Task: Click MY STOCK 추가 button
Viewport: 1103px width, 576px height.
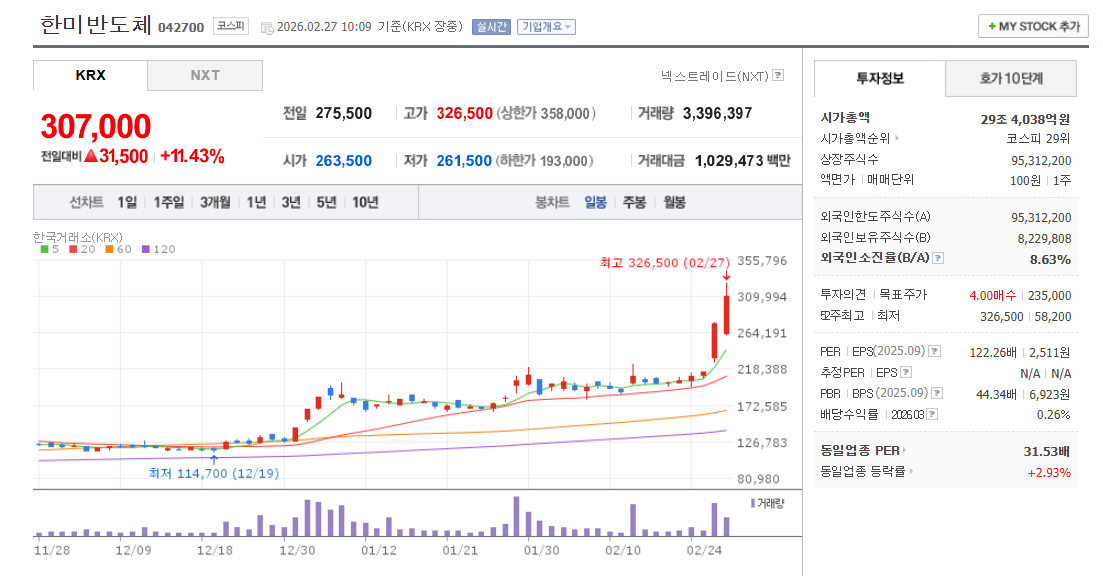Action: [1033, 26]
